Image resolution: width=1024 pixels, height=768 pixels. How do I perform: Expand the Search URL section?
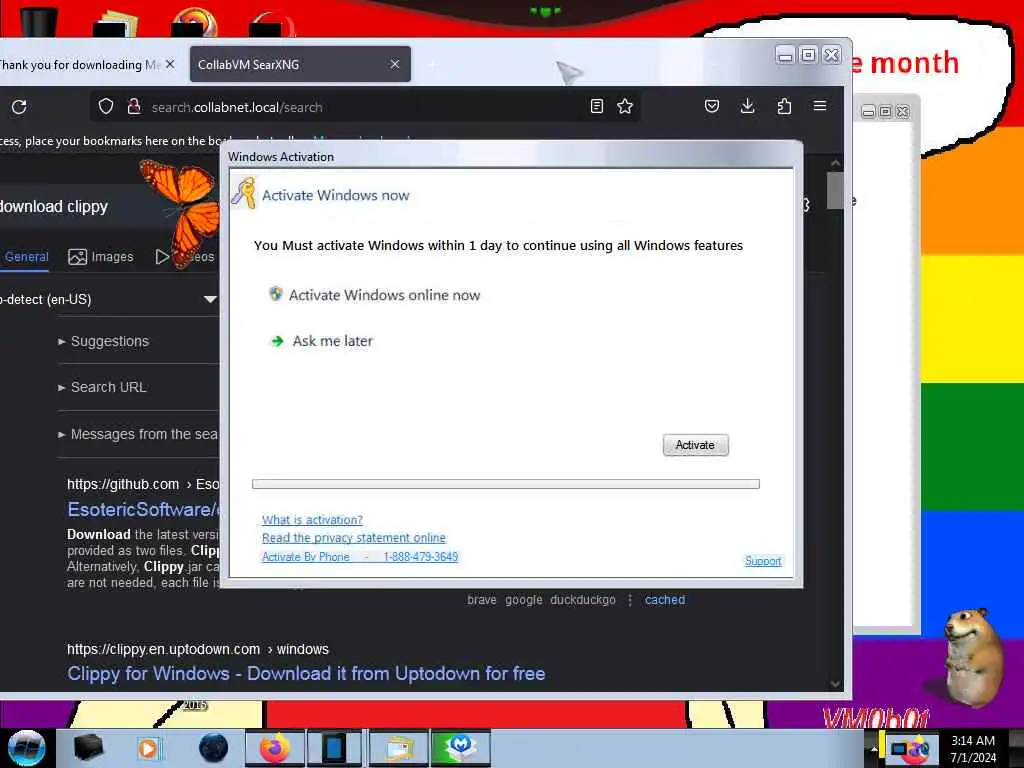click(103, 387)
